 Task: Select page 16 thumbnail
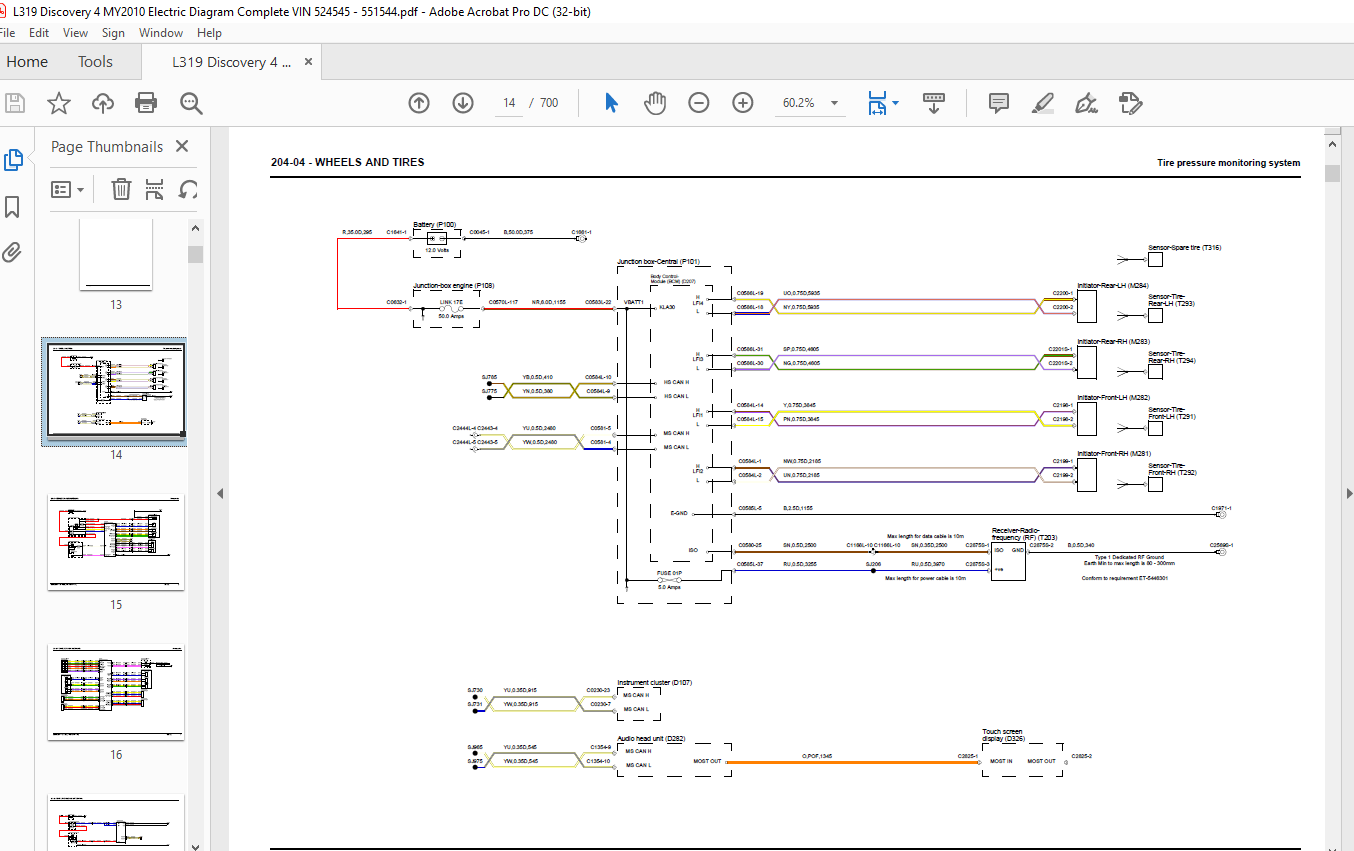[116, 692]
